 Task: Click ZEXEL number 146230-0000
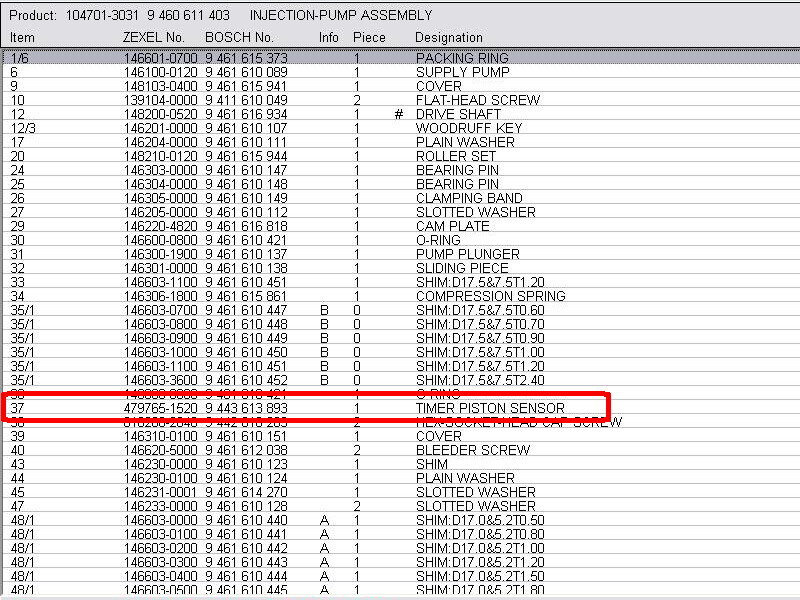pos(160,464)
